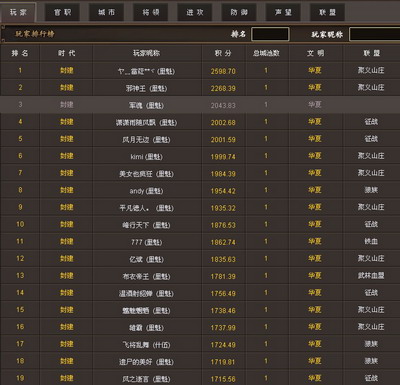Click the 玩家昵称 column header in table
The width and height of the screenshot is (400, 385).
coord(147,53)
